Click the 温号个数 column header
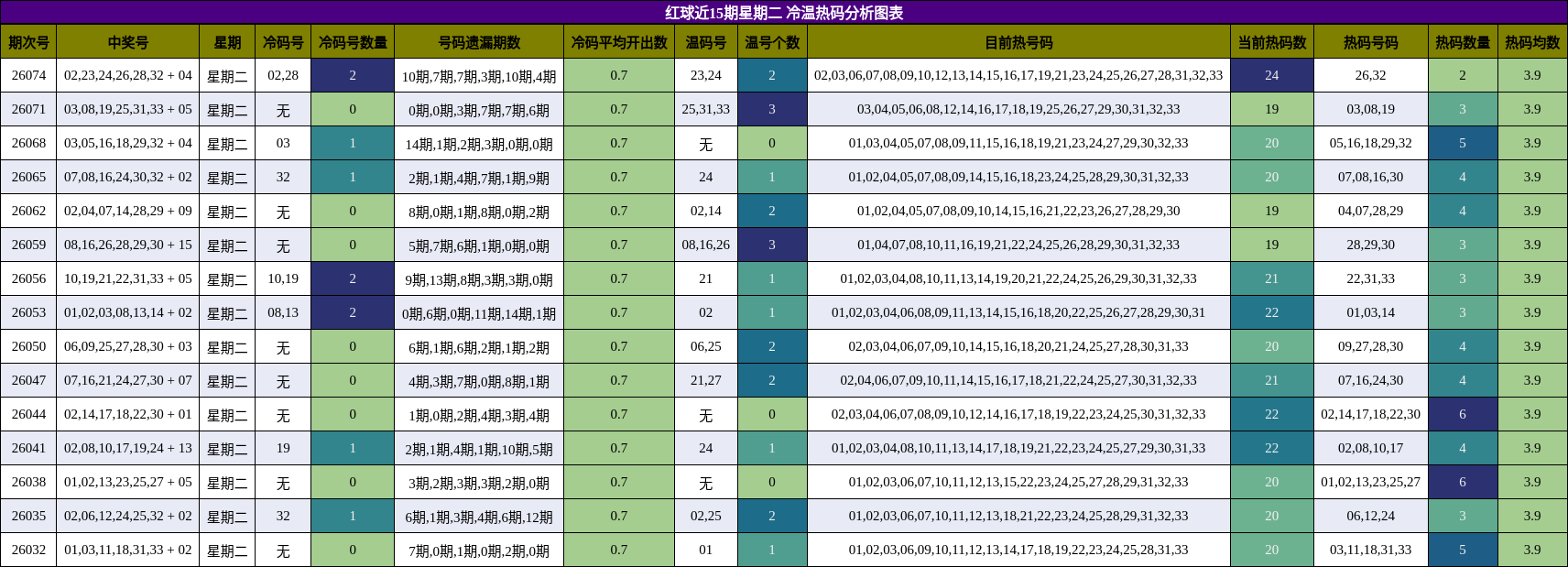 pos(772,42)
